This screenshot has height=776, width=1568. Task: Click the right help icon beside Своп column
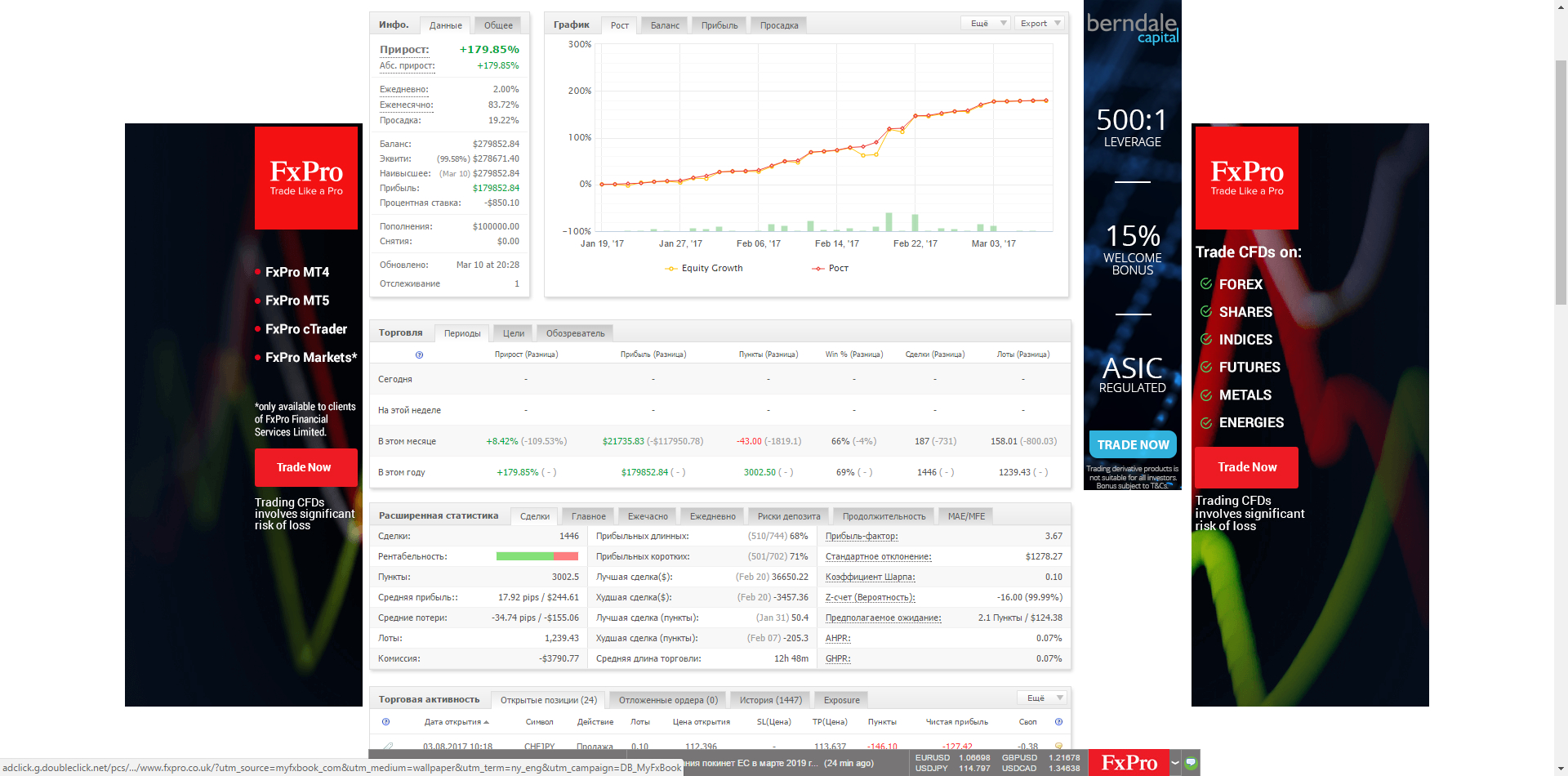(x=1058, y=722)
